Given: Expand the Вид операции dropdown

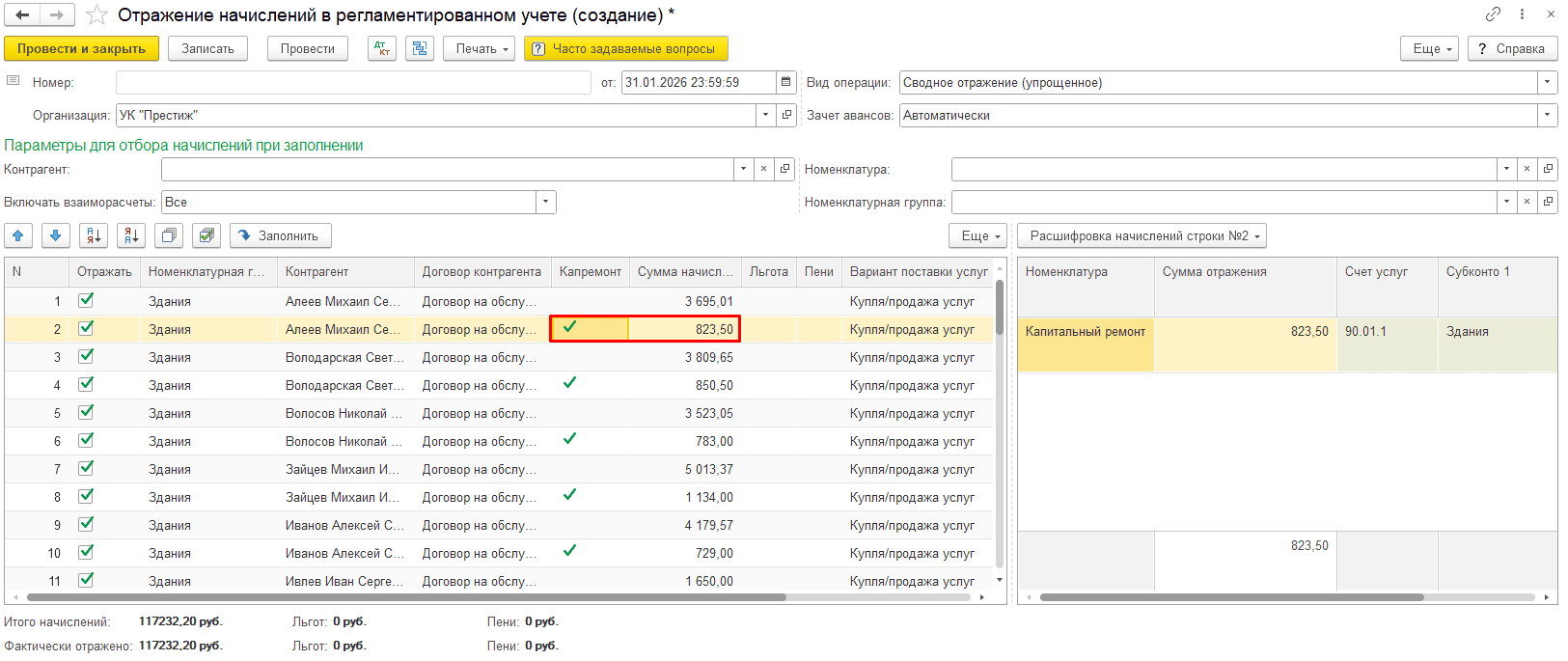Looking at the screenshot, I should click(x=1547, y=82).
